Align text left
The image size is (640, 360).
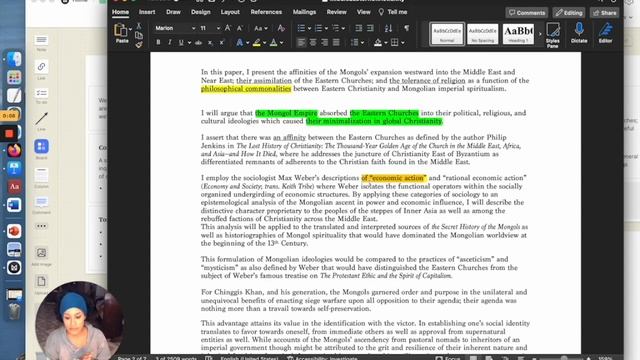tap(301, 42)
